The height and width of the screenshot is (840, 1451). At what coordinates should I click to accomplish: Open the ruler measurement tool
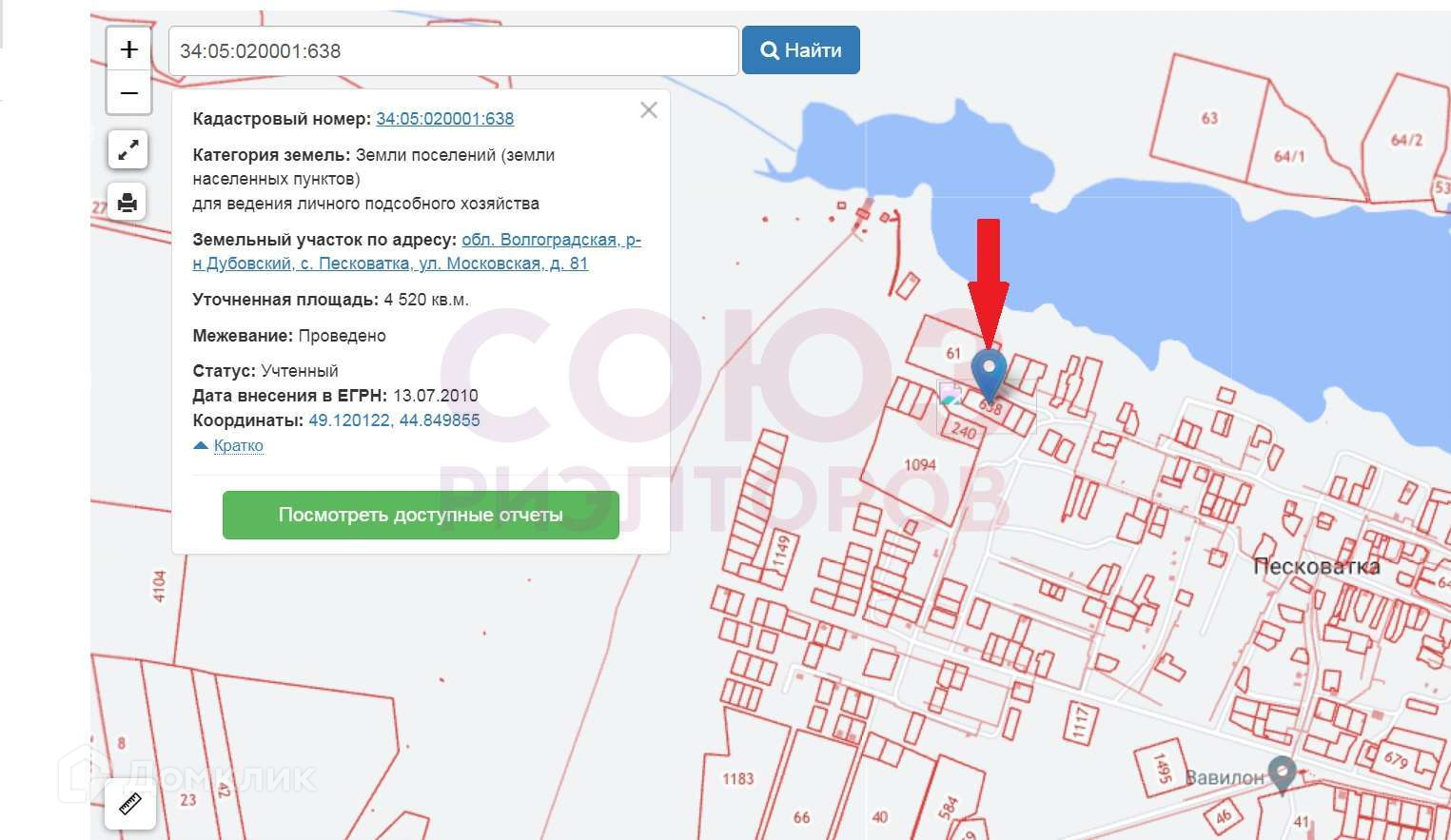tap(129, 804)
